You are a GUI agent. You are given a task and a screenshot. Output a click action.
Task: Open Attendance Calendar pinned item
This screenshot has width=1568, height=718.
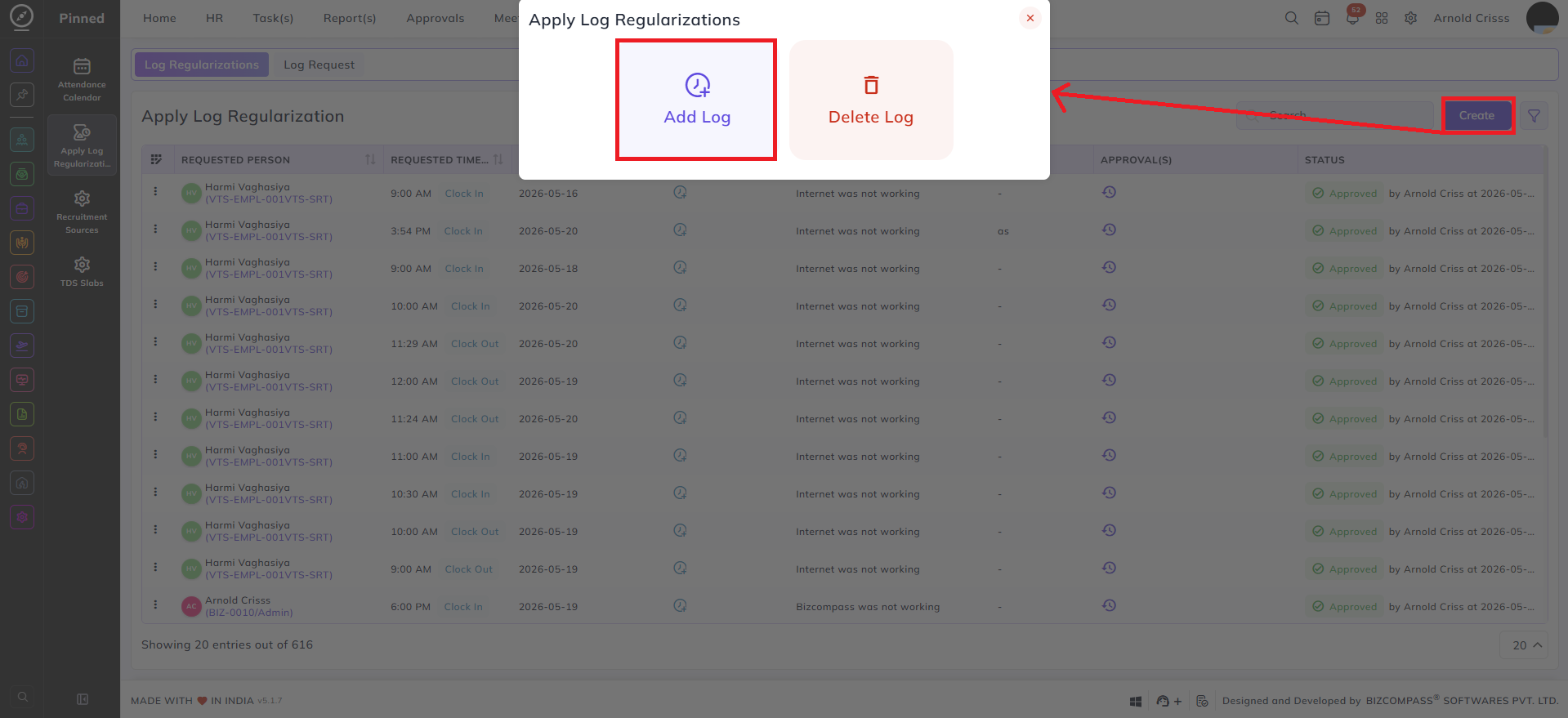(82, 79)
